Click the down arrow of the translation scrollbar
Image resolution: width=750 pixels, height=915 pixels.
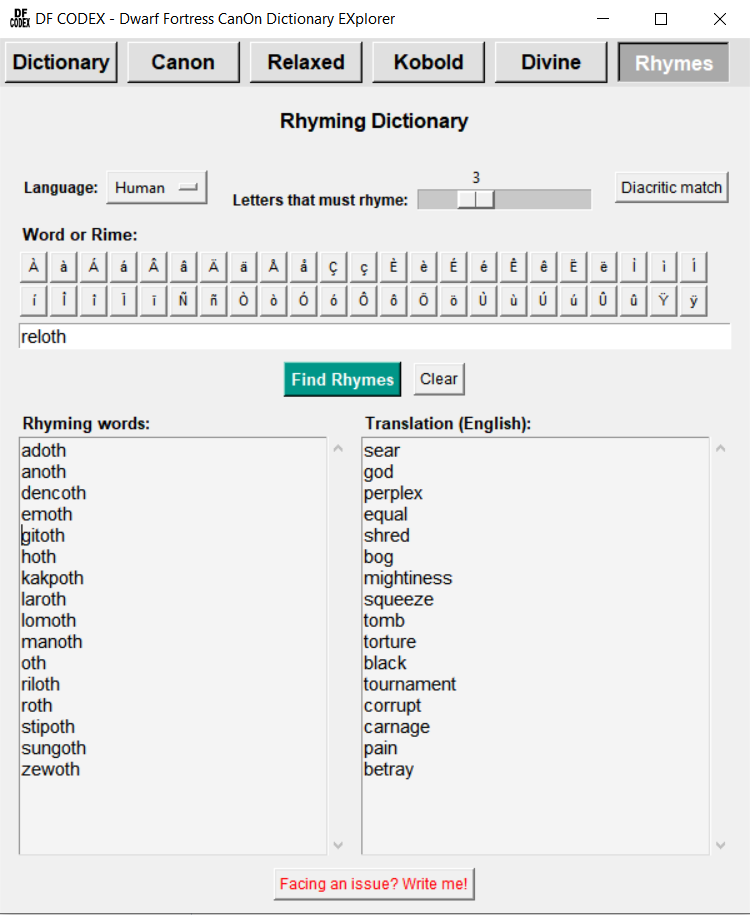pyautogui.click(x=721, y=845)
